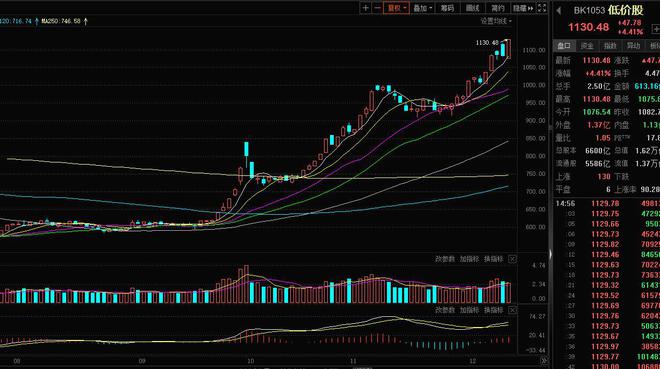
Task: Click 改参数 in volume panel
Action: pos(444,259)
